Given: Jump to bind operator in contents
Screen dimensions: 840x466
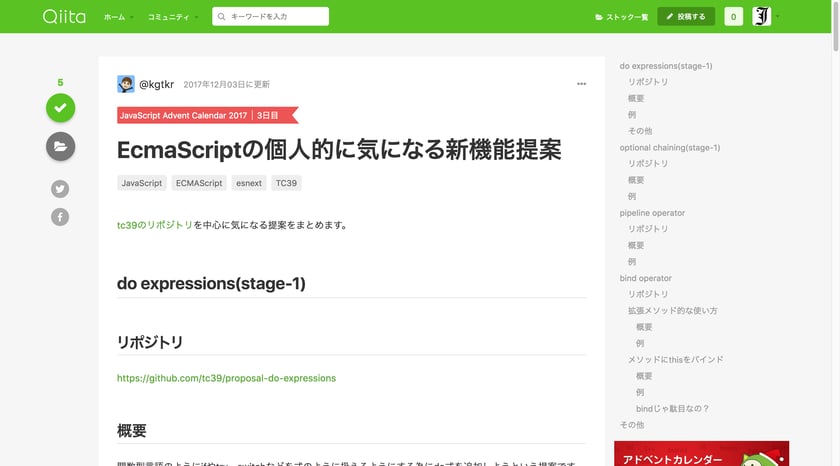Looking at the screenshot, I should (646, 278).
